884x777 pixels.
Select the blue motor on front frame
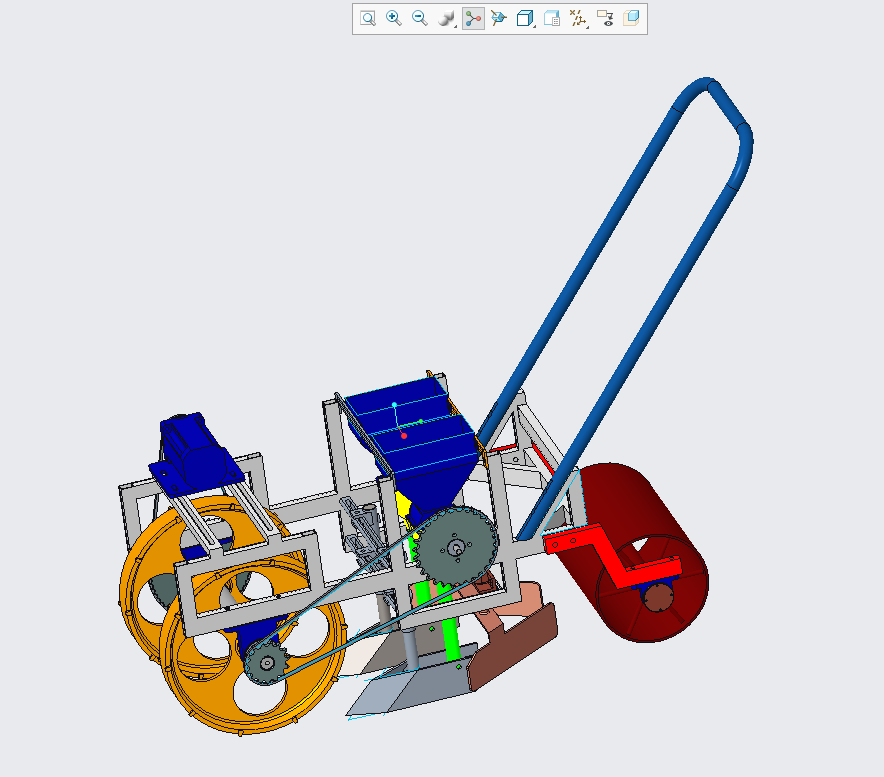pyautogui.click(x=190, y=452)
